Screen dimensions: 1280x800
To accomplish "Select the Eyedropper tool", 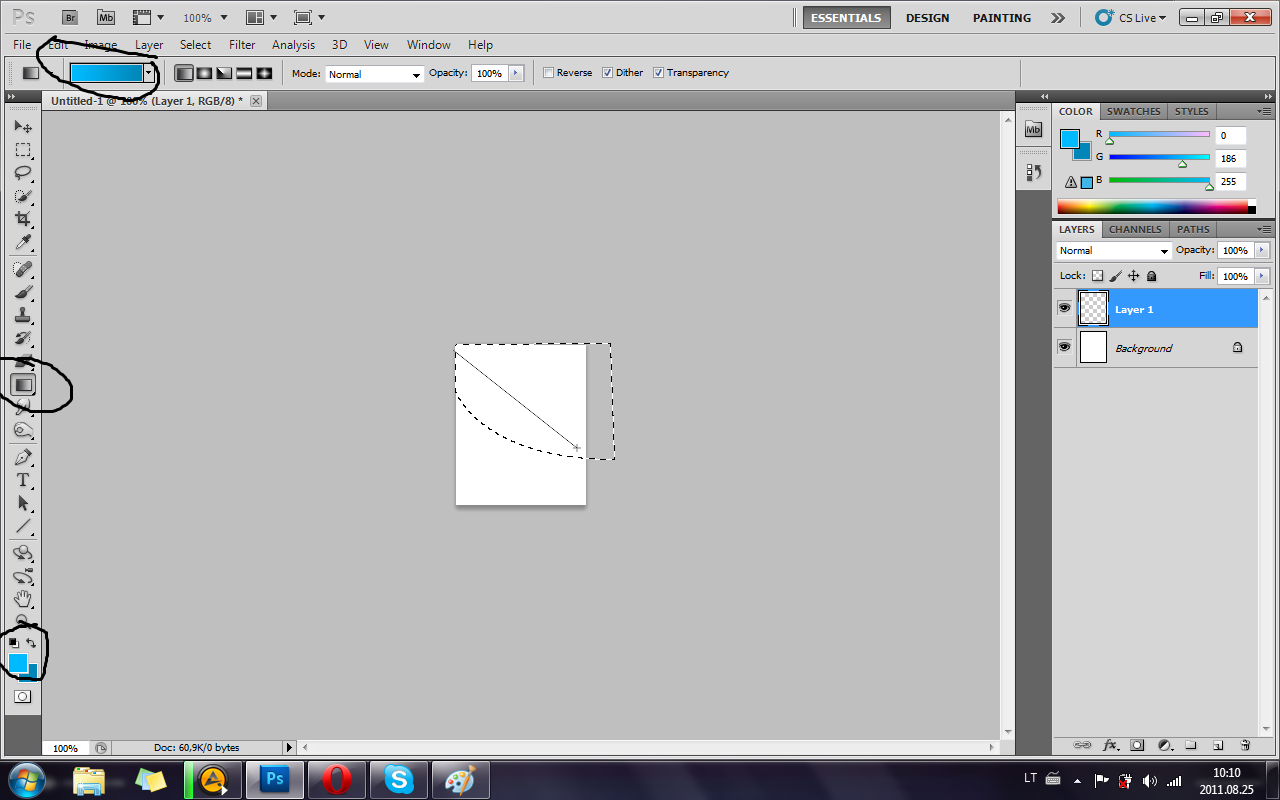I will 23,242.
